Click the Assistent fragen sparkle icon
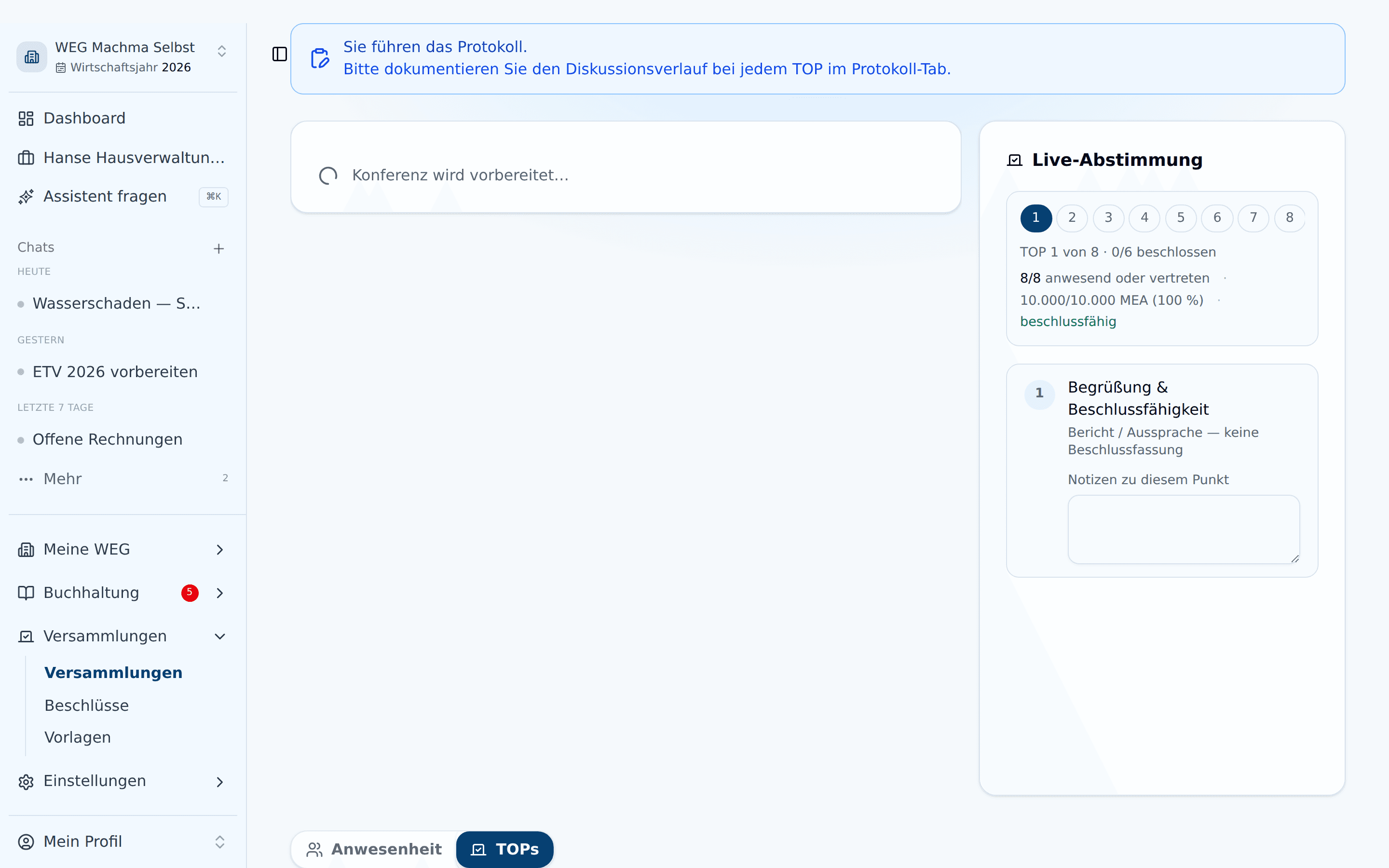The width and height of the screenshot is (1389, 868). [26, 196]
